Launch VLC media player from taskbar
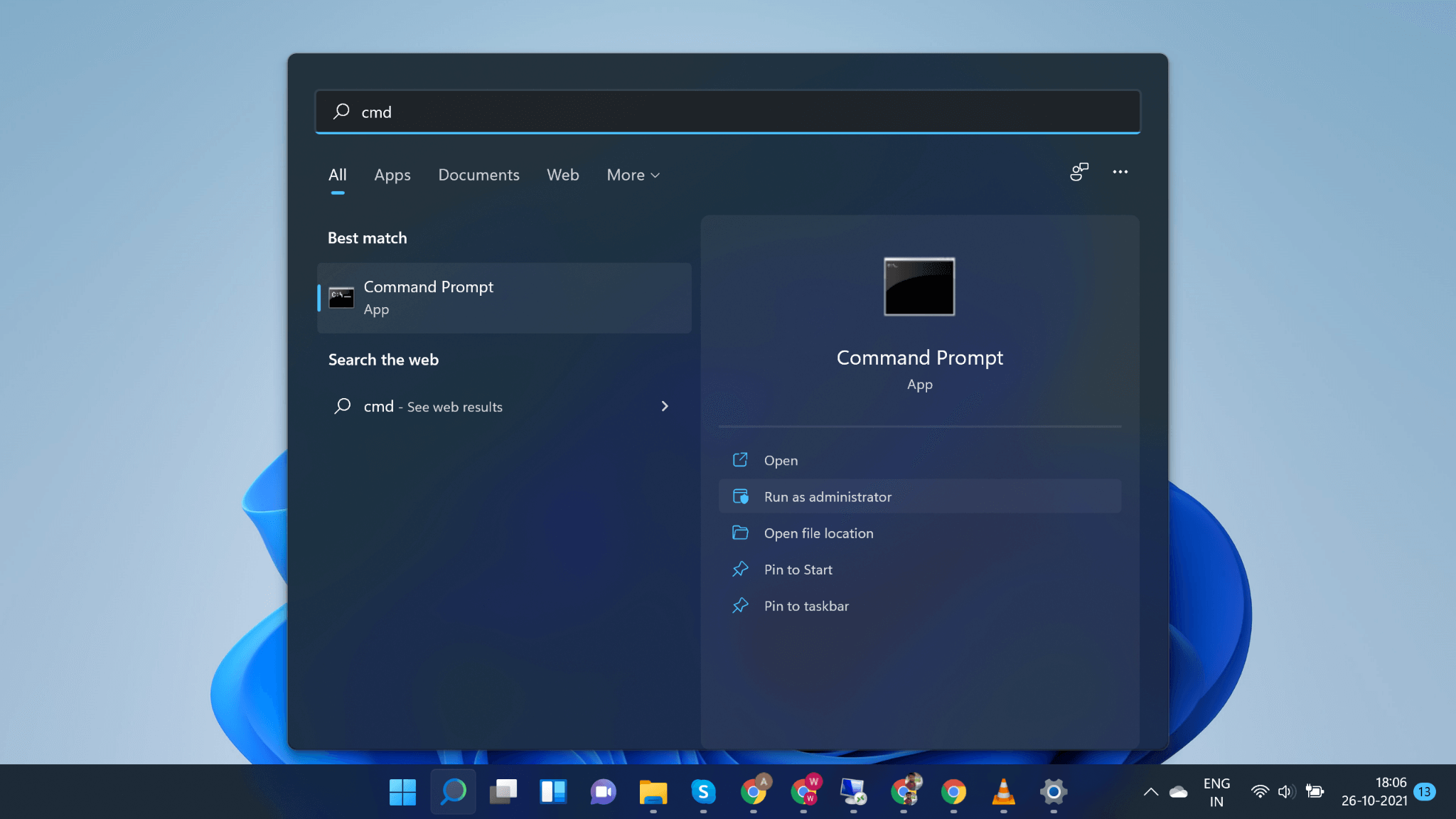 pyautogui.click(x=1004, y=791)
